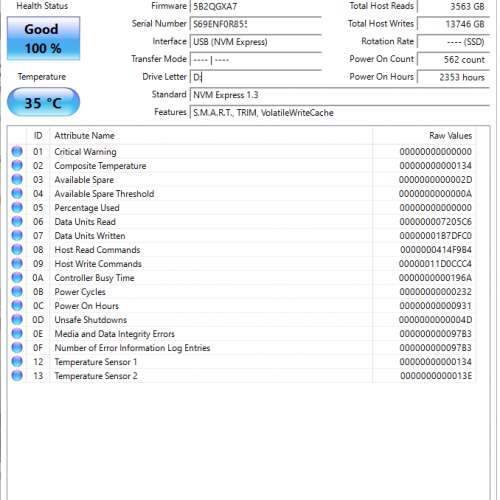Click raw value 000000000013E
Screen dimensions: 500x500
point(436,376)
